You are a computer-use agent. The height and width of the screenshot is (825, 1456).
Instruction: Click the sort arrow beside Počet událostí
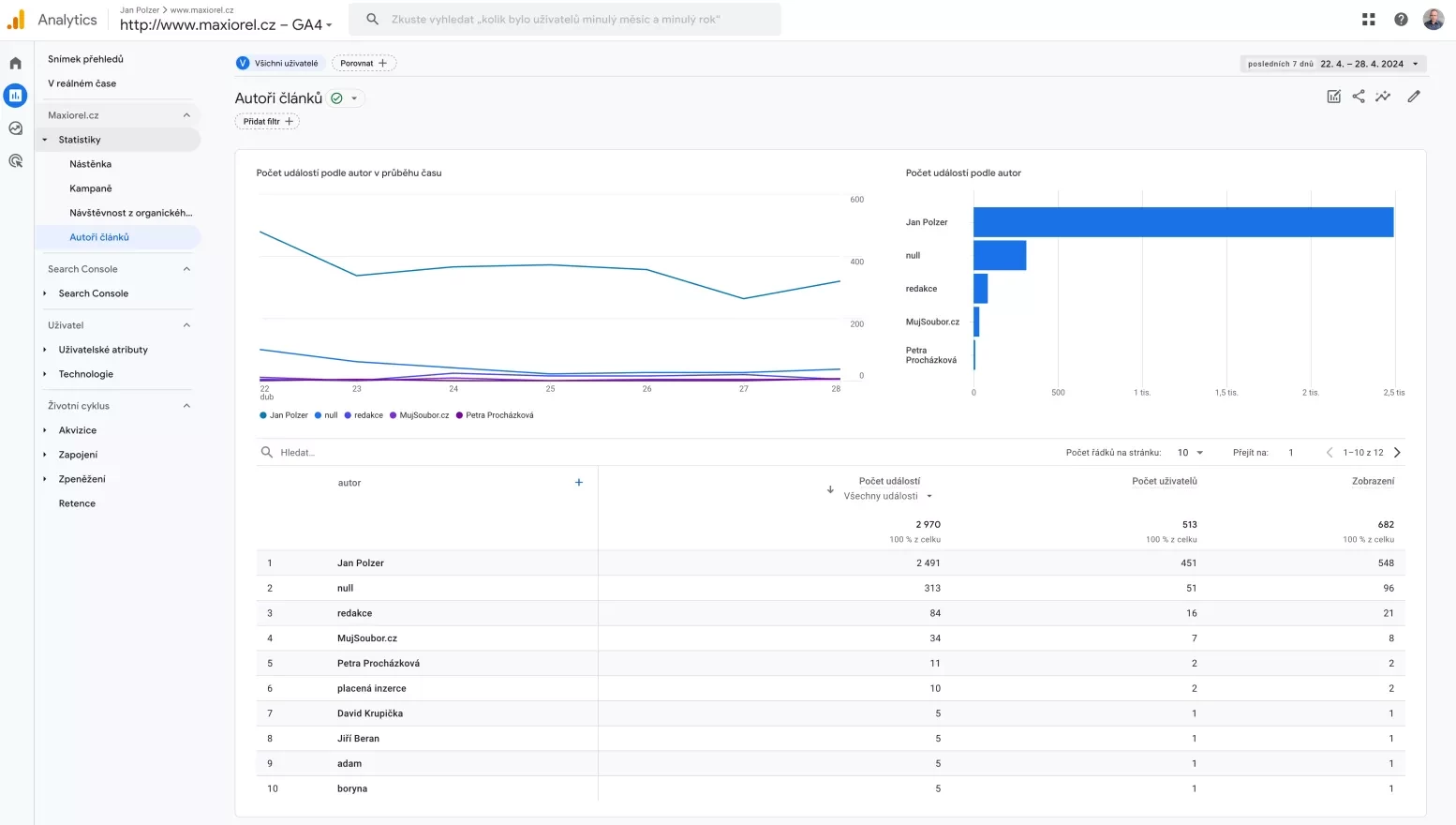[830, 489]
